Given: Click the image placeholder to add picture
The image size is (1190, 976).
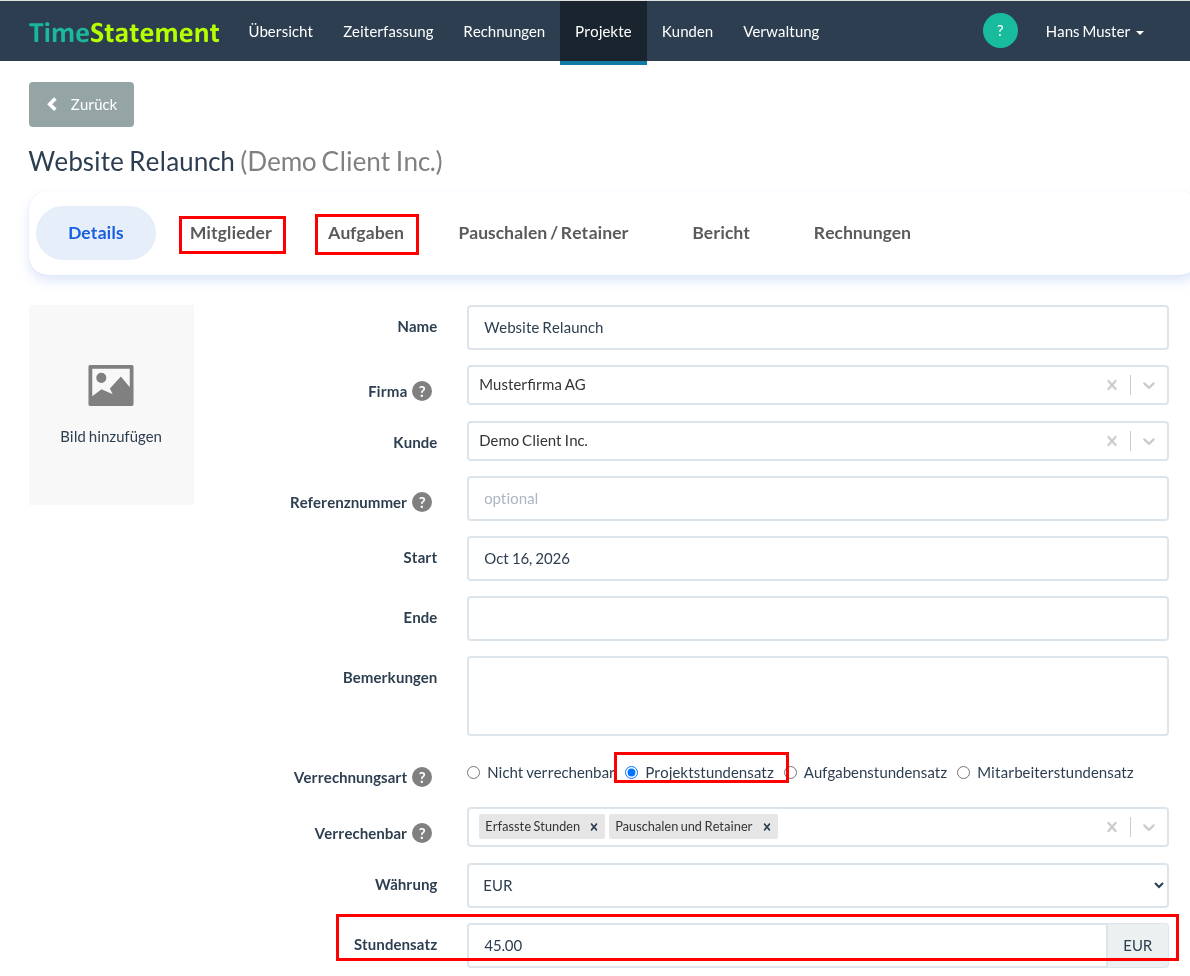Looking at the screenshot, I should (111, 405).
